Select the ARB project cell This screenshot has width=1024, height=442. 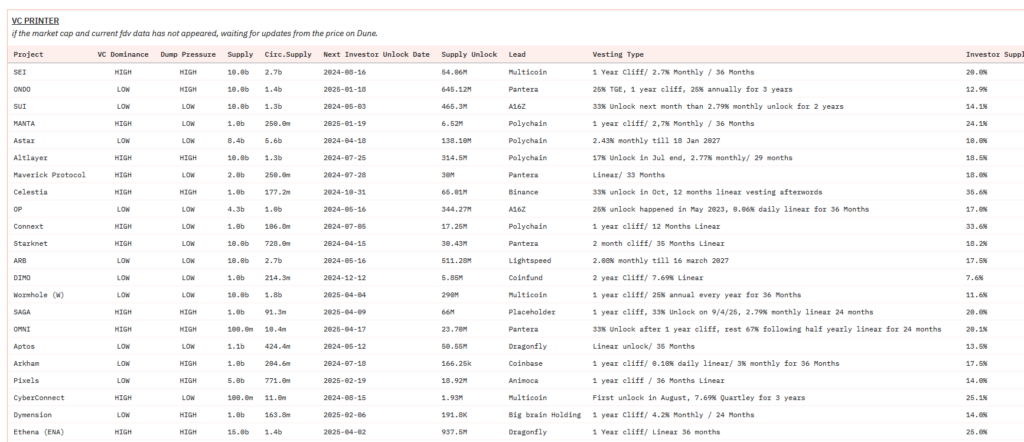(20, 260)
